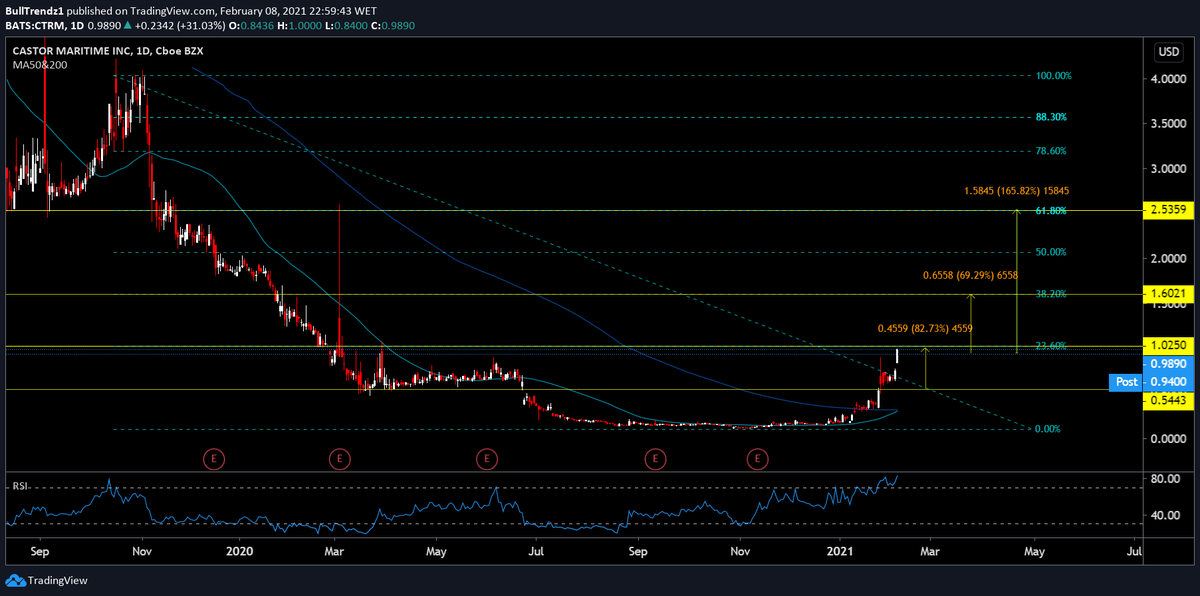The image size is (1200, 596).
Task: Select the RSI pane label
Action: pos(19,486)
